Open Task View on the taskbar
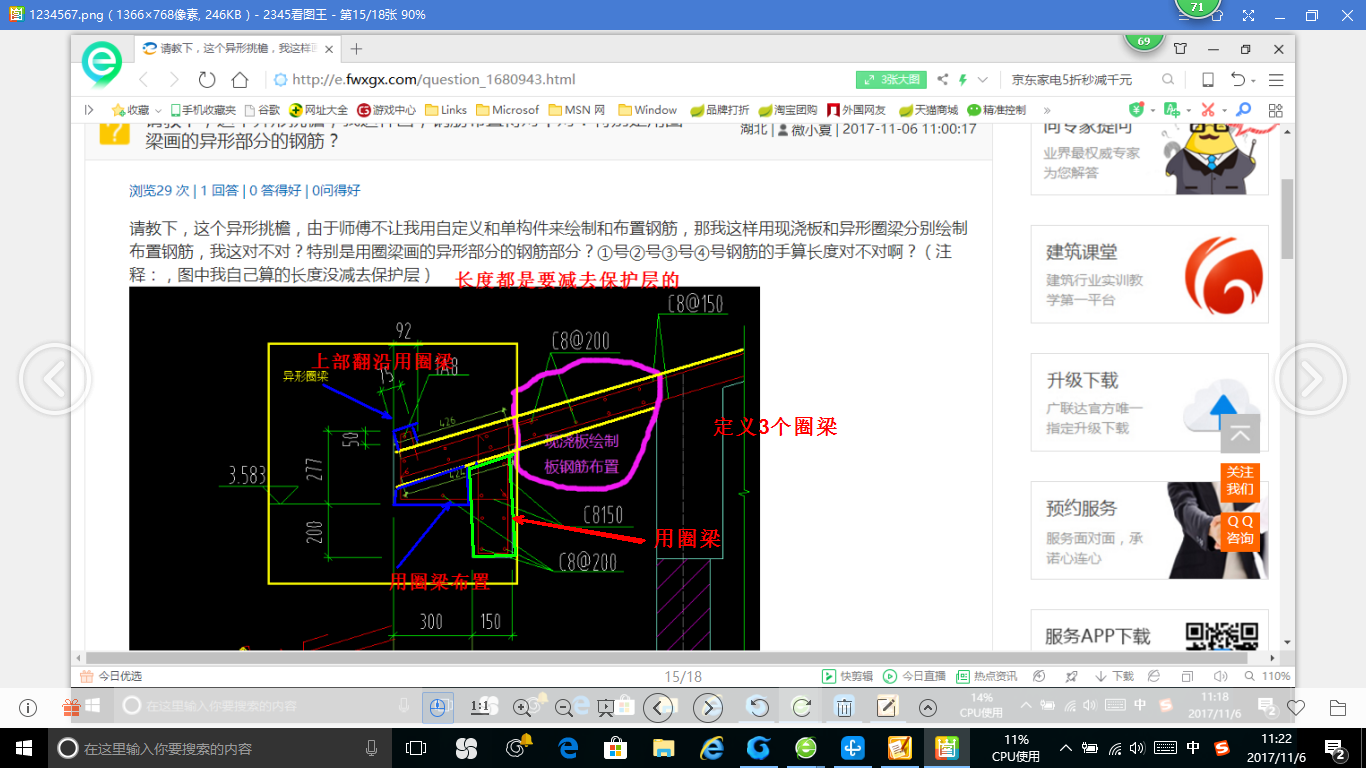Viewport: 1366px width, 768px height. click(x=416, y=748)
